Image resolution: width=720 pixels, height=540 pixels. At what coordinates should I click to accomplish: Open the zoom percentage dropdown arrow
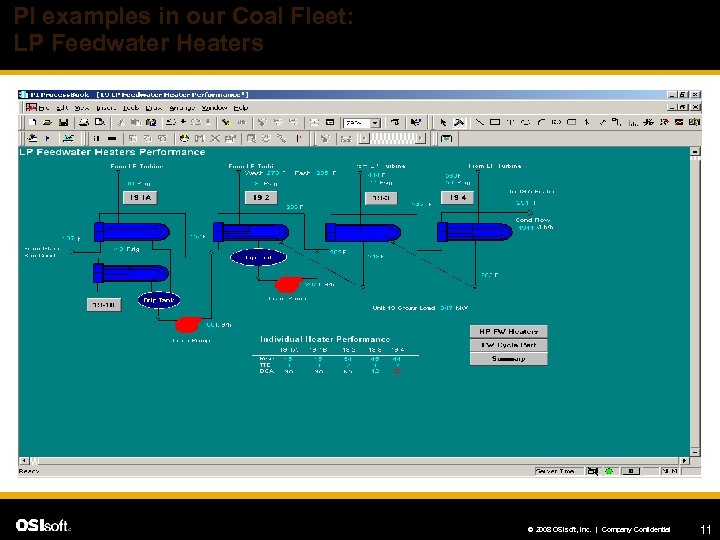click(x=376, y=123)
